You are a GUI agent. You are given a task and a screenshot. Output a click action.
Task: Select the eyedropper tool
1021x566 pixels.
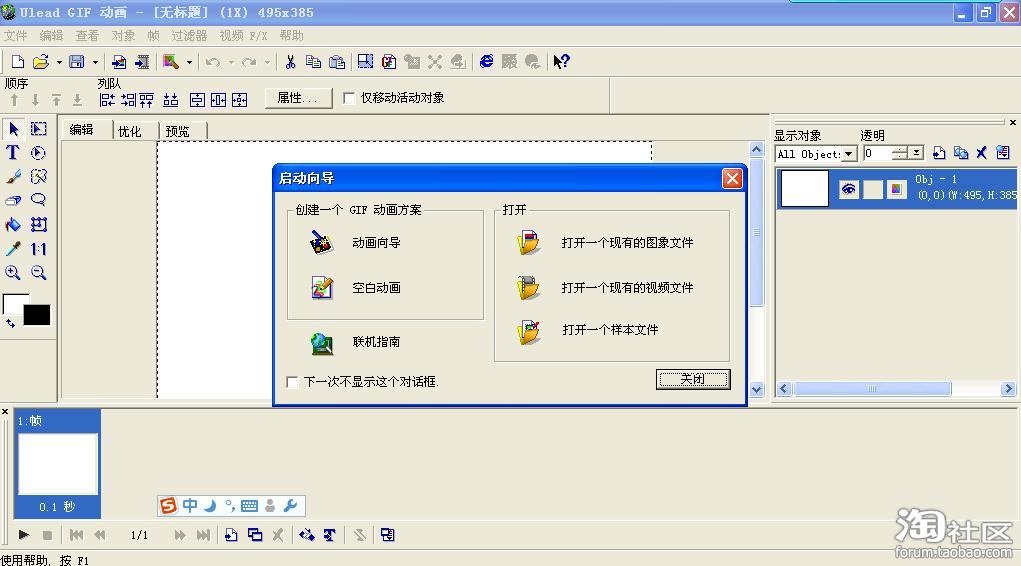[x=13, y=249]
